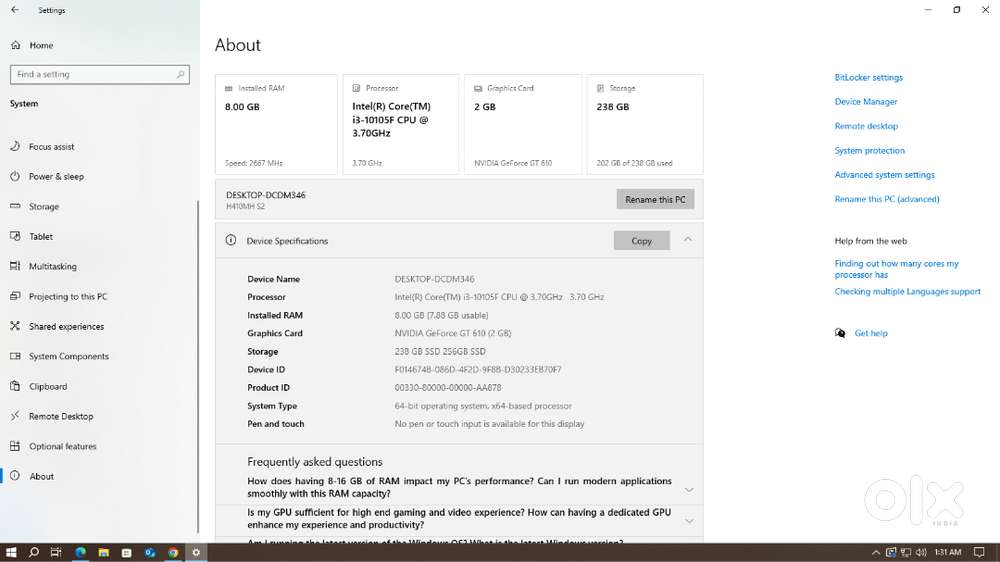Image resolution: width=1000 pixels, height=562 pixels.
Task: Copy the device specifications
Action: [641, 241]
